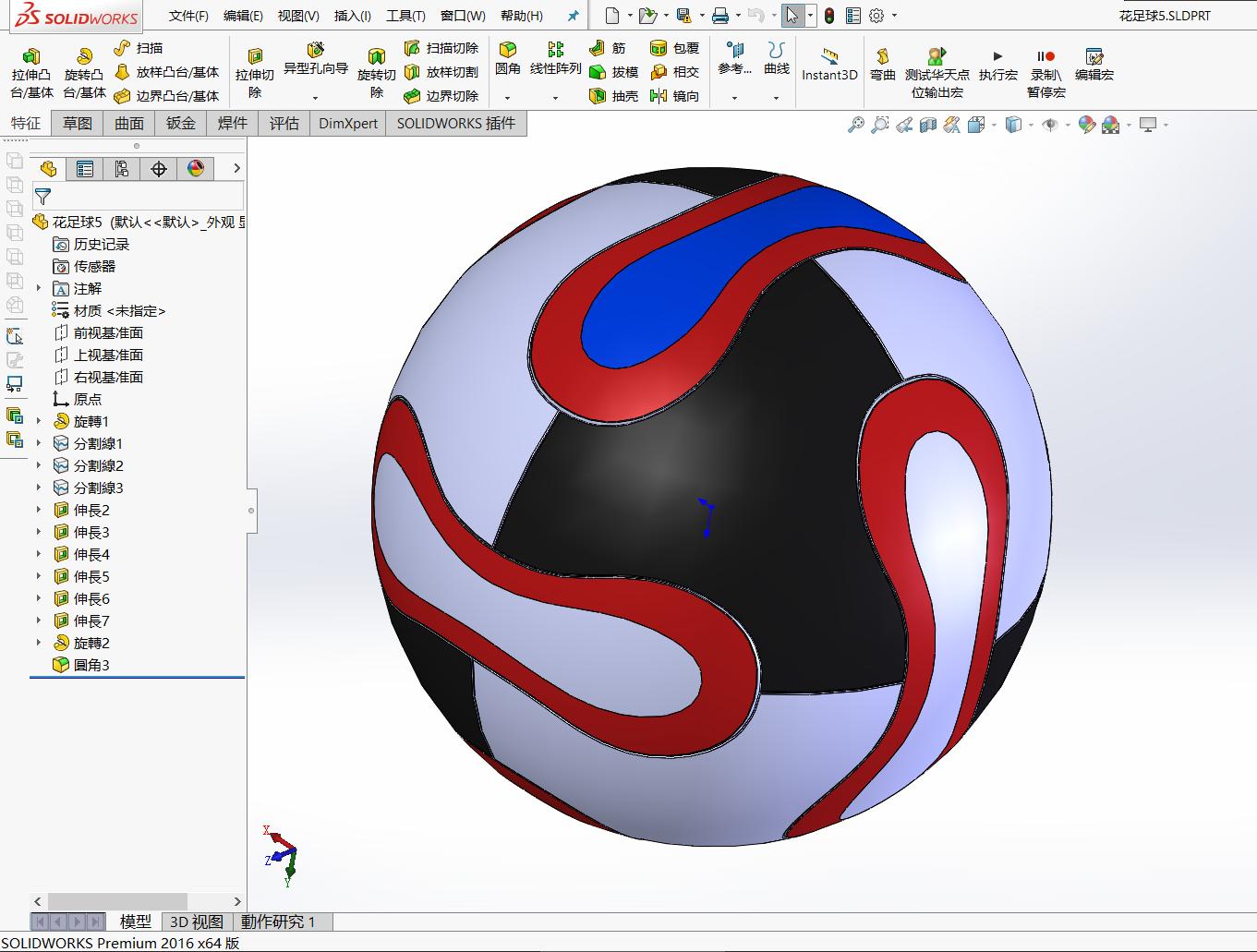This screenshot has width=1257, height=952.
Task: Click the 执行宏 run macro button
Action: 997,65
